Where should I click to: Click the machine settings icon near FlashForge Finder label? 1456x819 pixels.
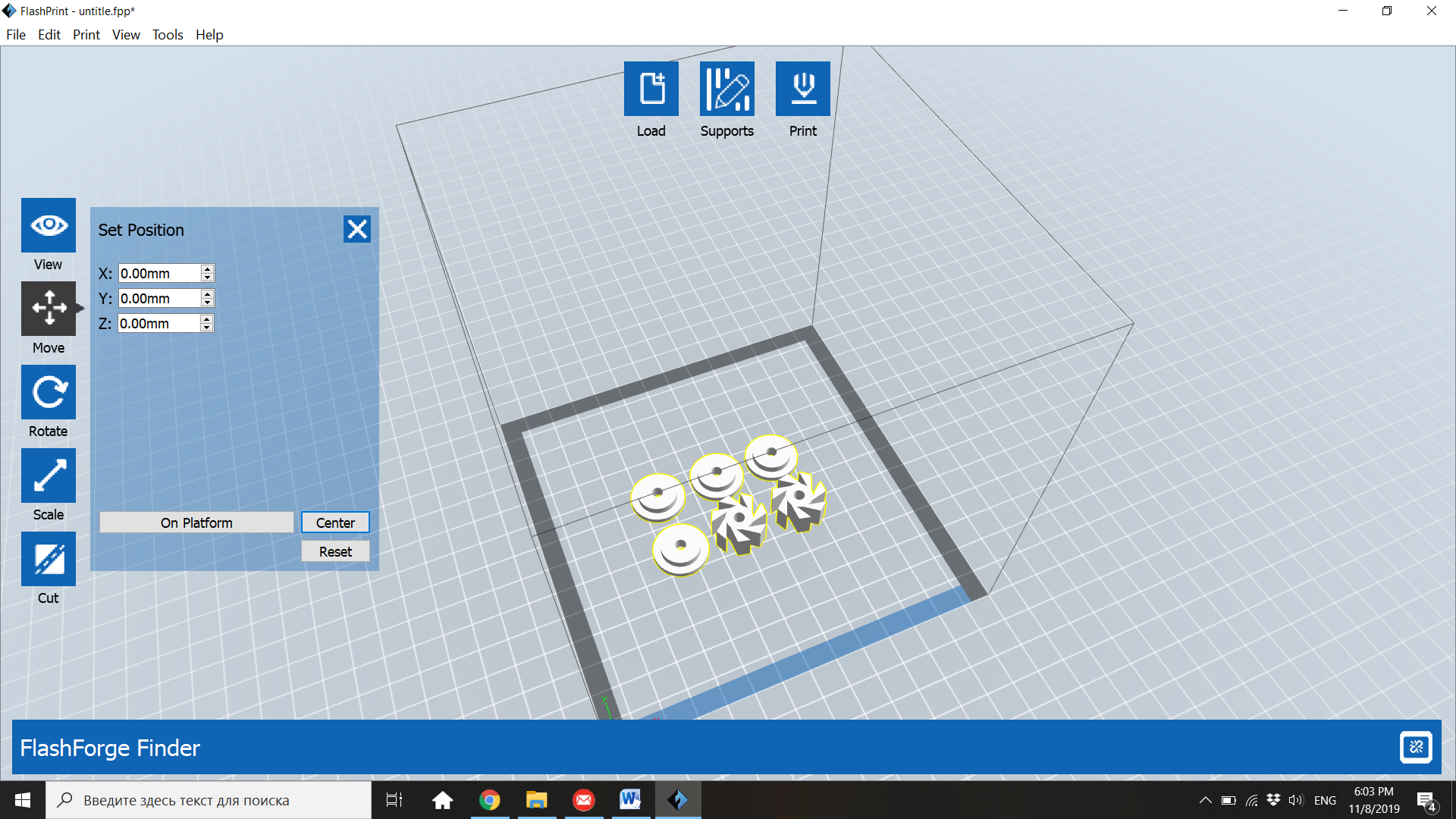click(x=1417, y=747)
